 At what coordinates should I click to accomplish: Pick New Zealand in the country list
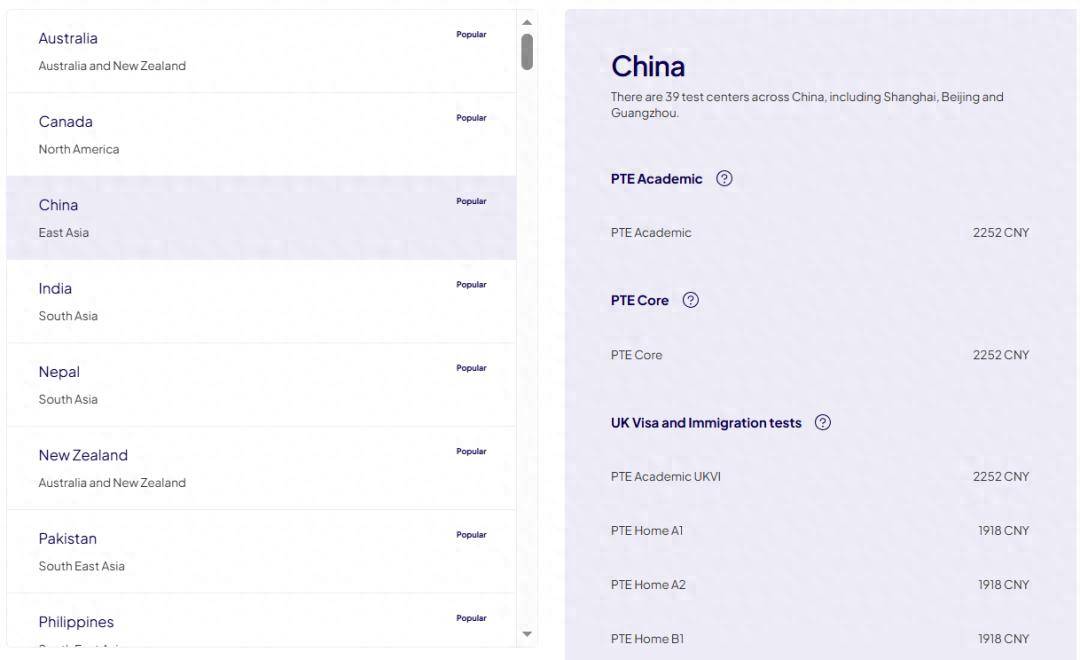click(x=261, y=468)
